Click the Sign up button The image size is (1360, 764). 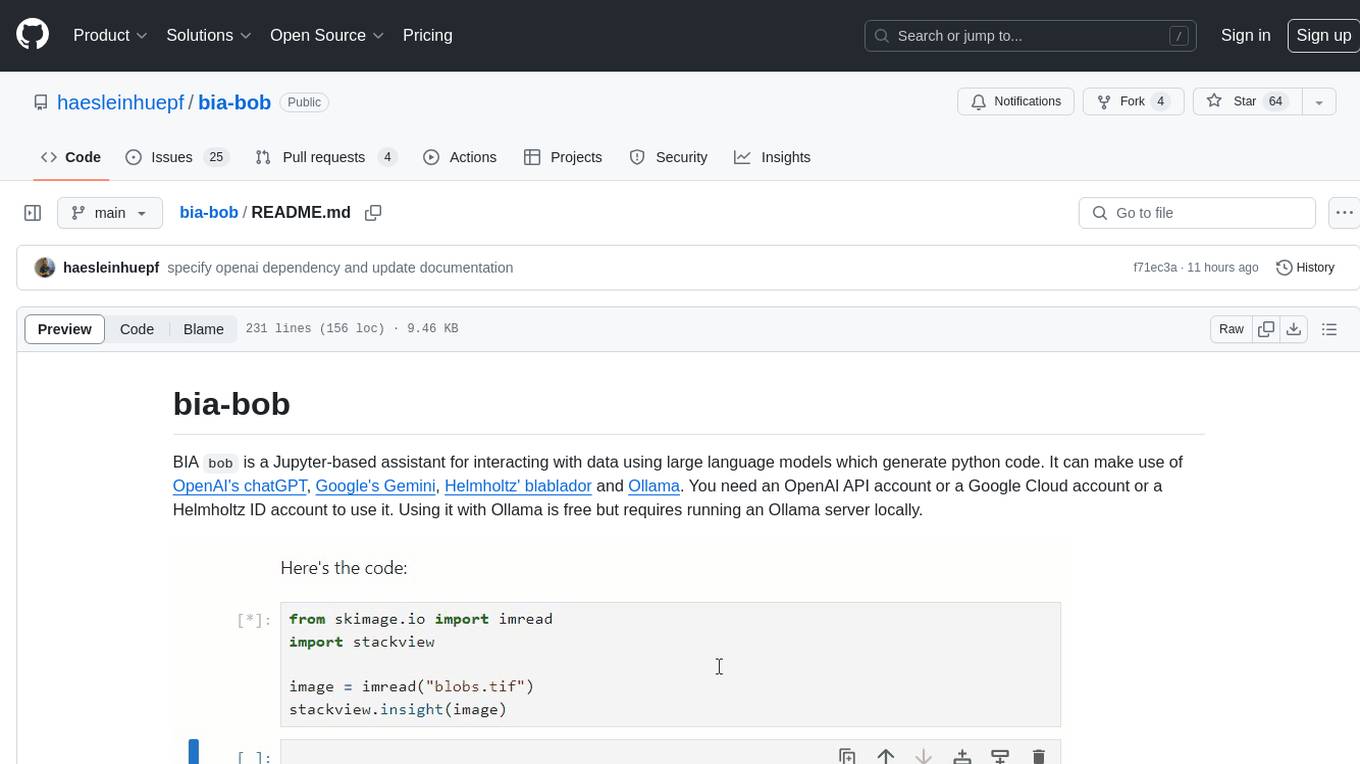click(x=1323, y=35)
